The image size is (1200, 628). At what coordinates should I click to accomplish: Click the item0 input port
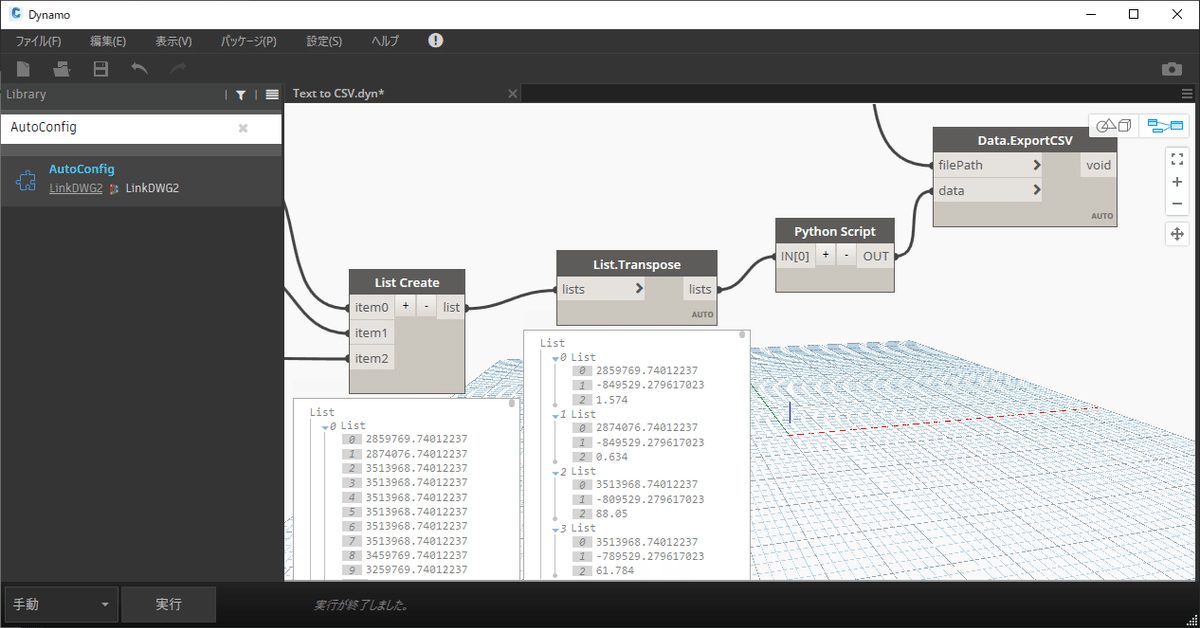pyautogui.click(x=371, y=307)
